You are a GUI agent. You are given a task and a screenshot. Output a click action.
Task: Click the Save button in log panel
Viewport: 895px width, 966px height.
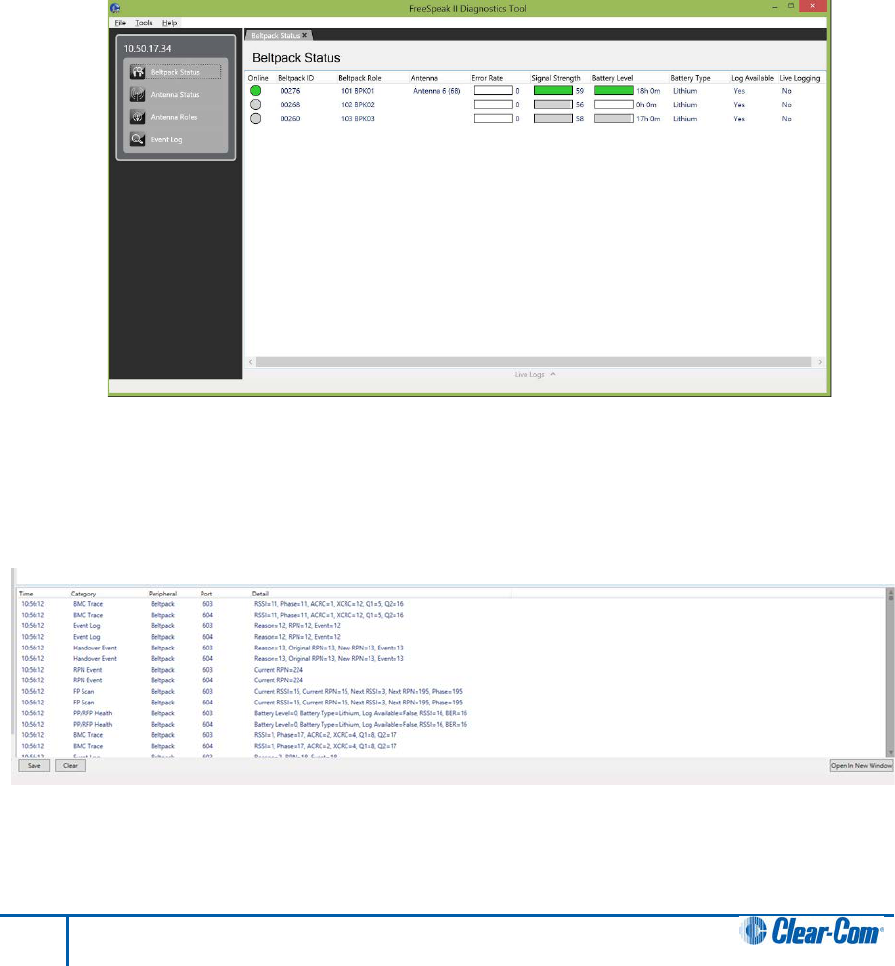tap(34, 766)
